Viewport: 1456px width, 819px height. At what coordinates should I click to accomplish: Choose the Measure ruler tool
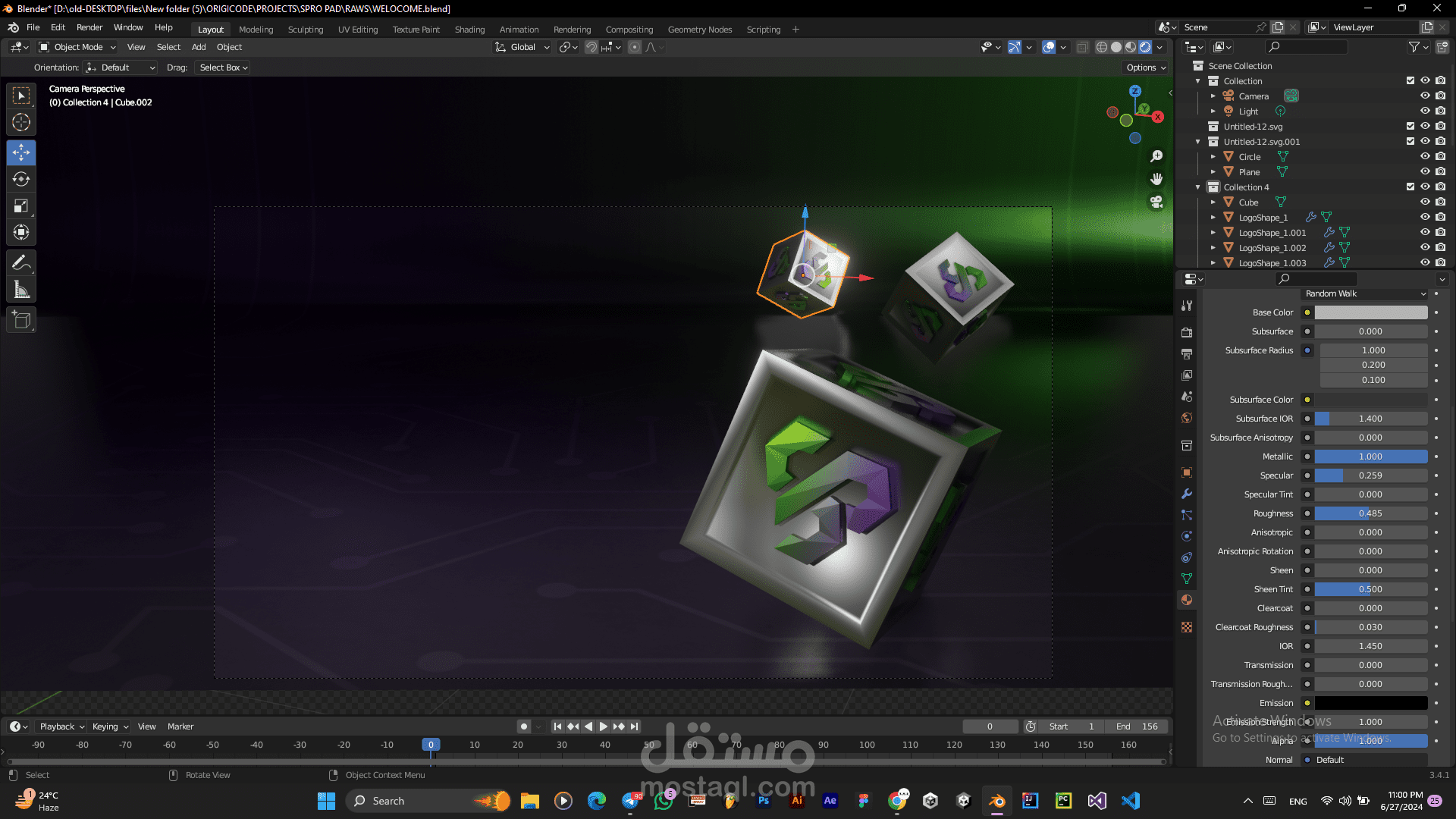click(21, 290)
